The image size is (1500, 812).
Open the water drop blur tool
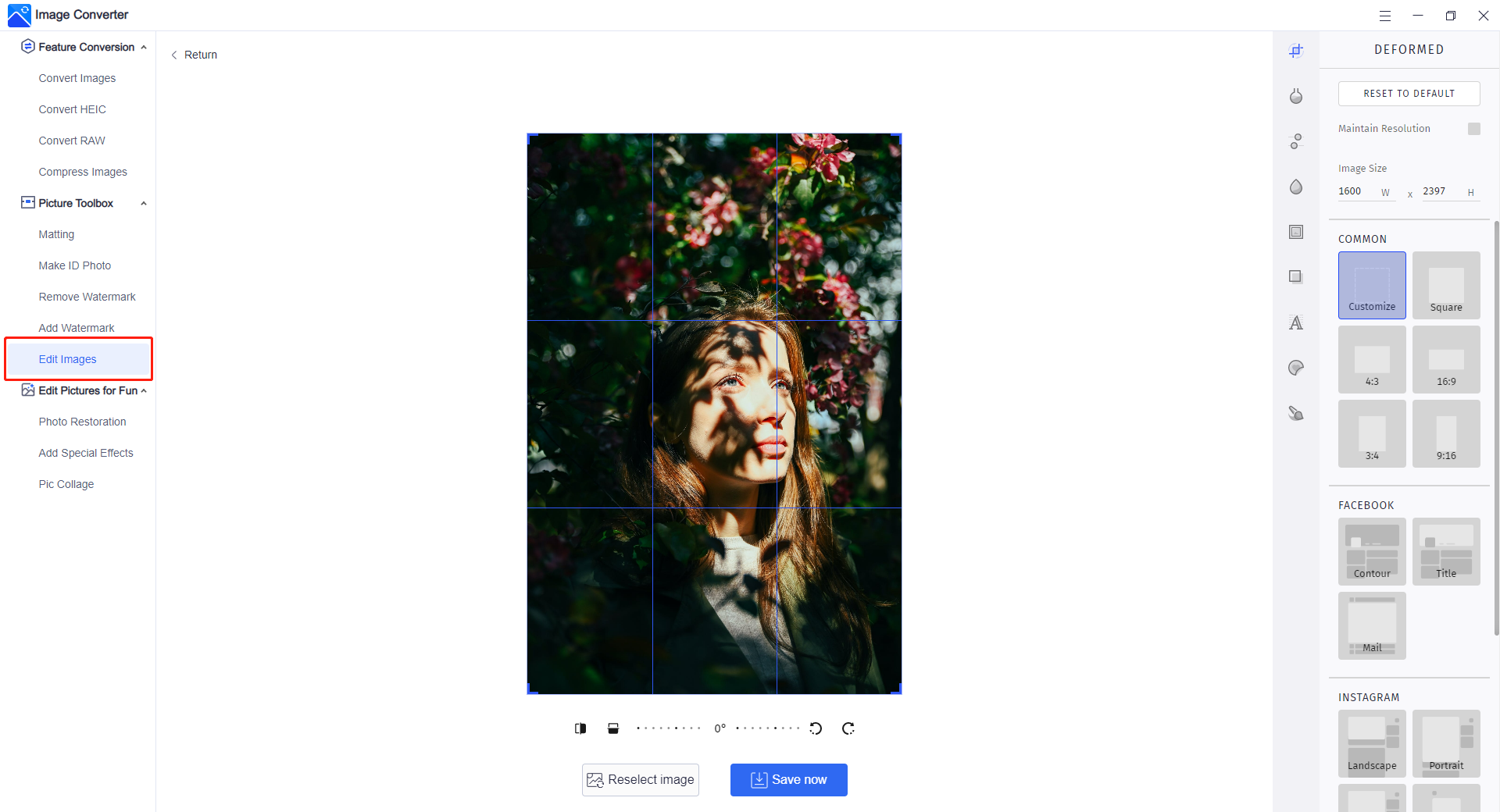(1296, 187)
